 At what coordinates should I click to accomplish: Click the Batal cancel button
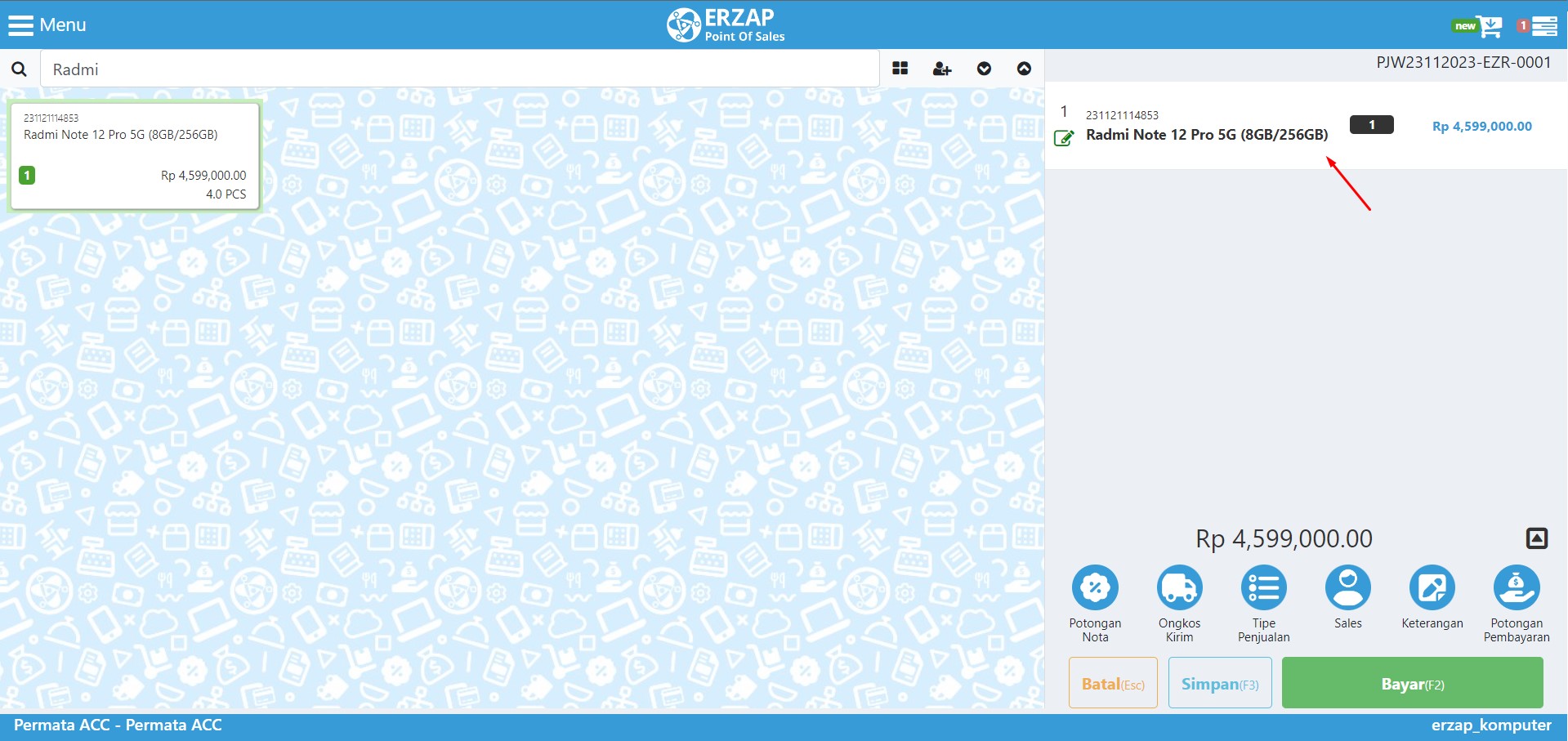coord(1113,683)
